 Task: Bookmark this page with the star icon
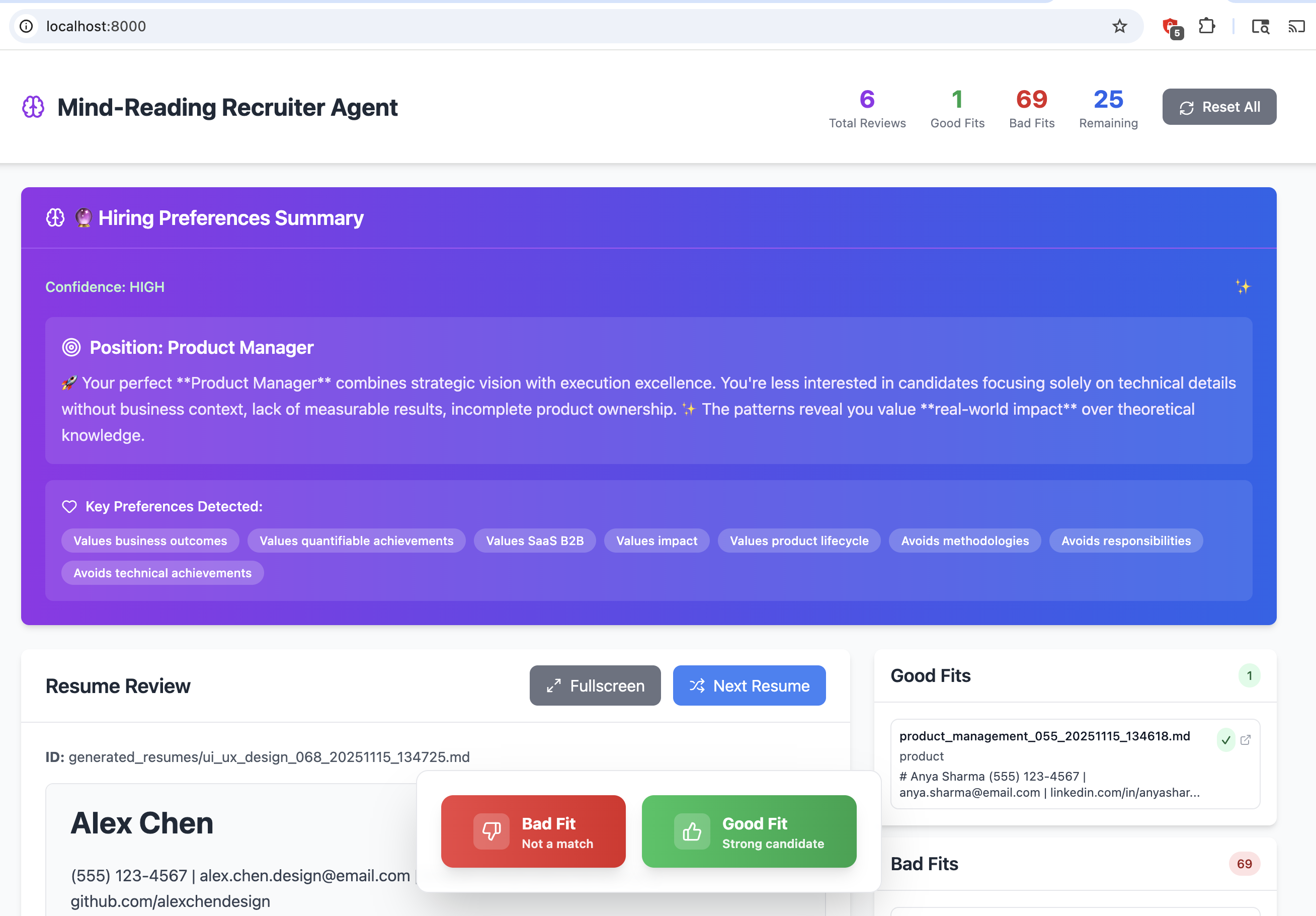[1119, 26]
